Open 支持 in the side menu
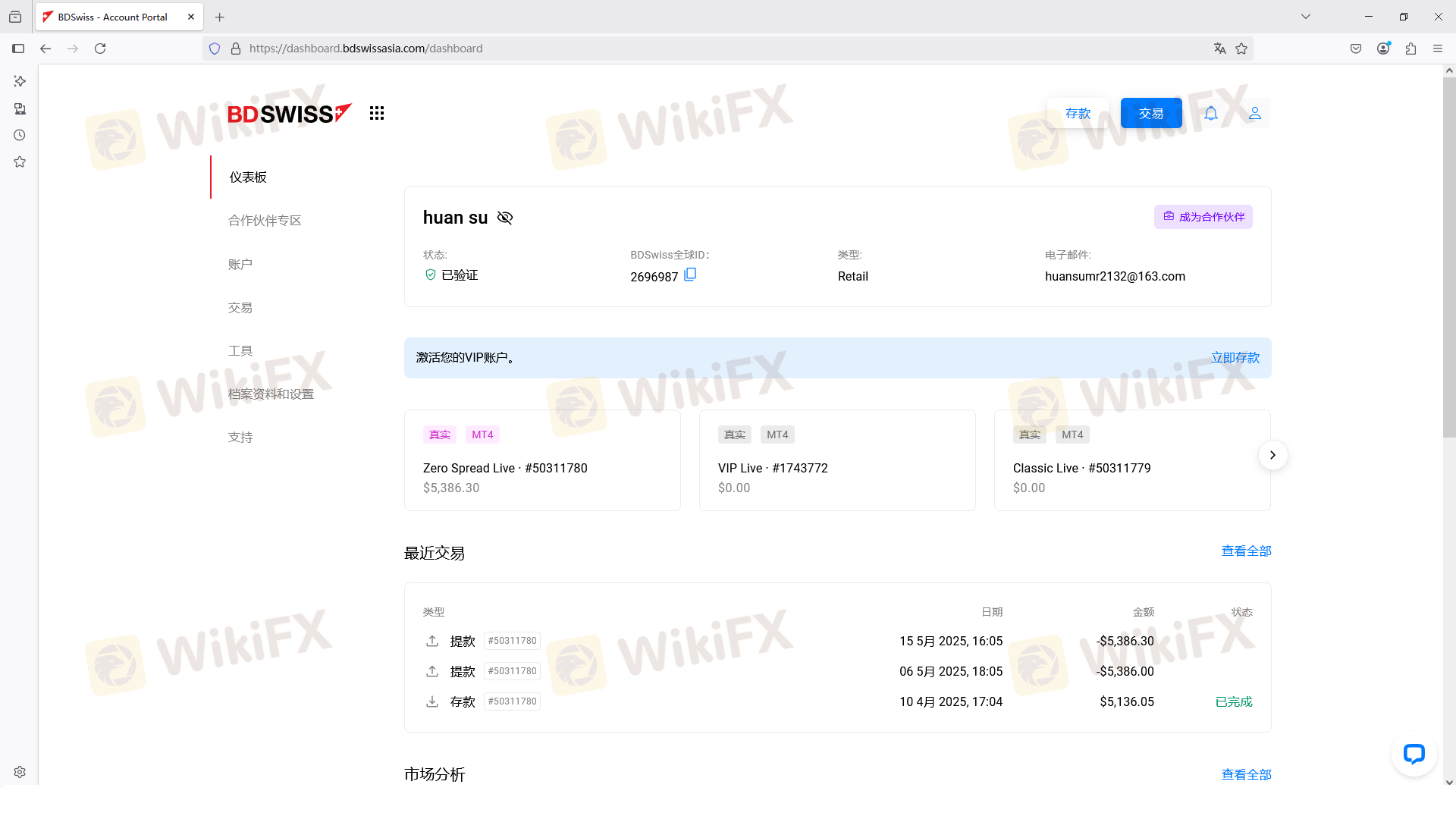 [x=240, y=438]
